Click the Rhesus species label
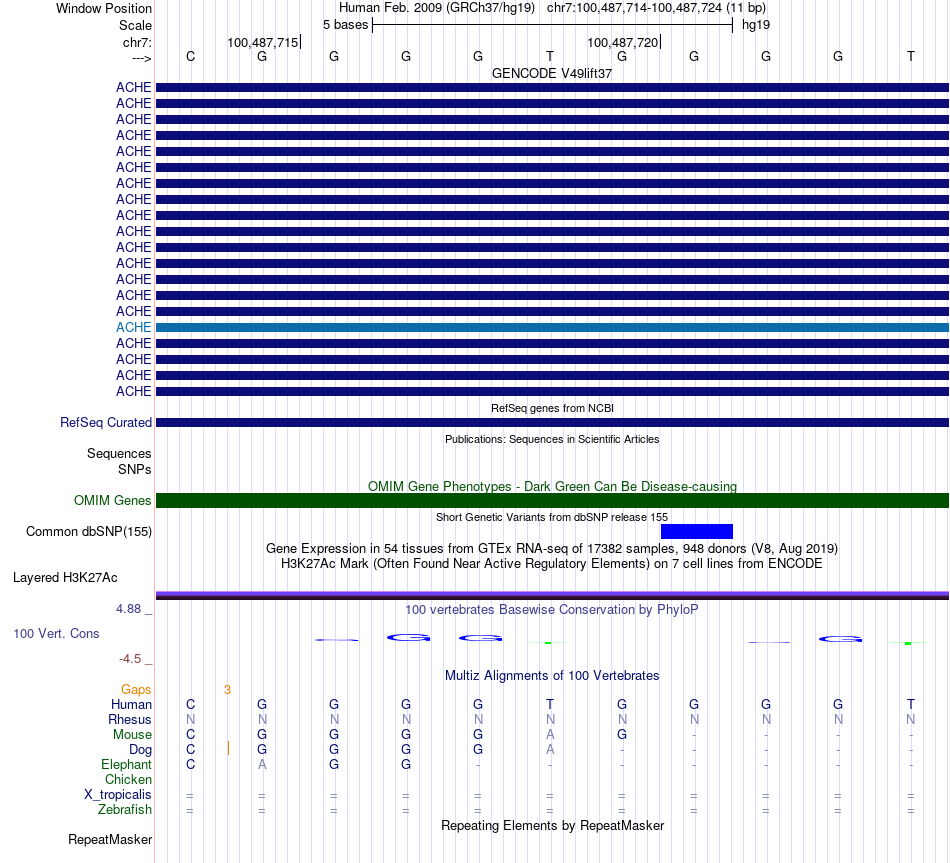The height and width of the screenshot is (863, 950). coord(130,719)
